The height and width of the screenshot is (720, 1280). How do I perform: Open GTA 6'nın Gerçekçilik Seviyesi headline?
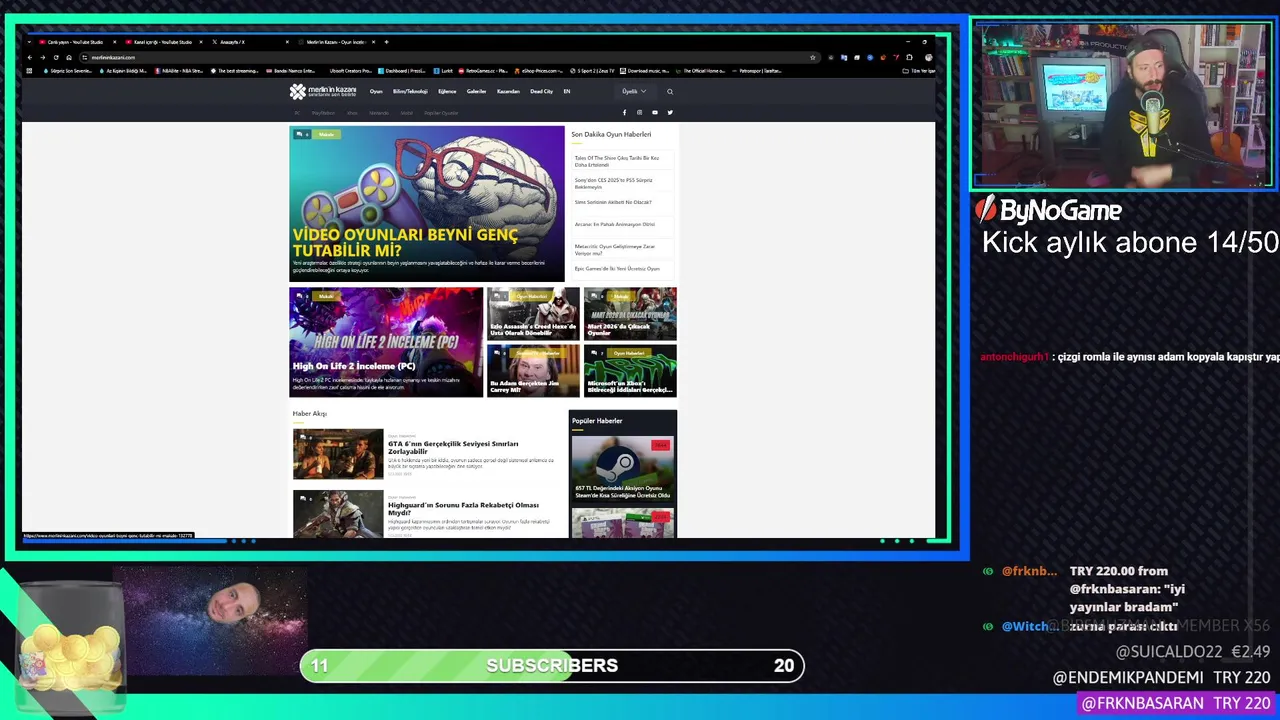[x=453, y=447]
